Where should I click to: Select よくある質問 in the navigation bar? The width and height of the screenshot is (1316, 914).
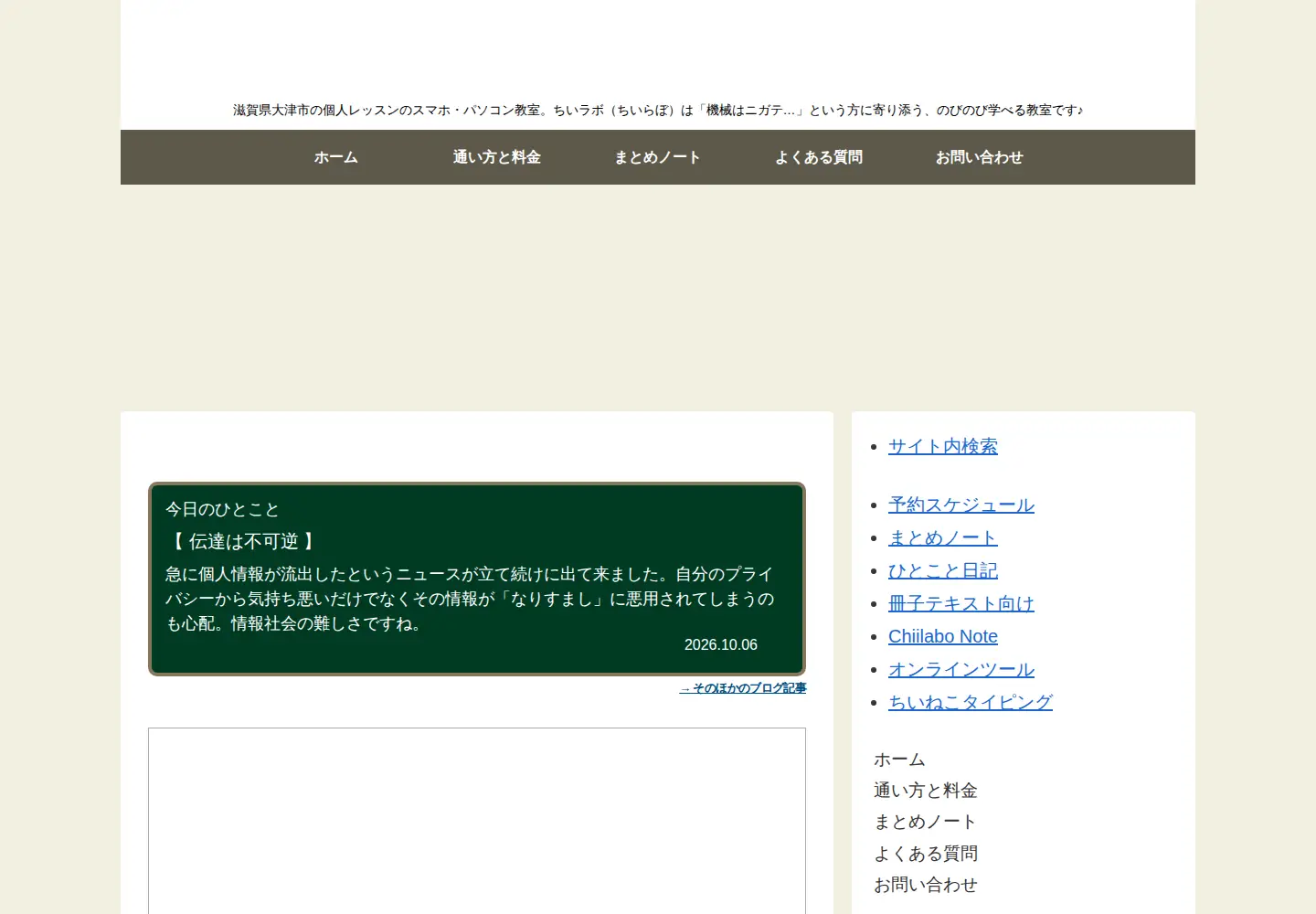click(x=819, y=157)
